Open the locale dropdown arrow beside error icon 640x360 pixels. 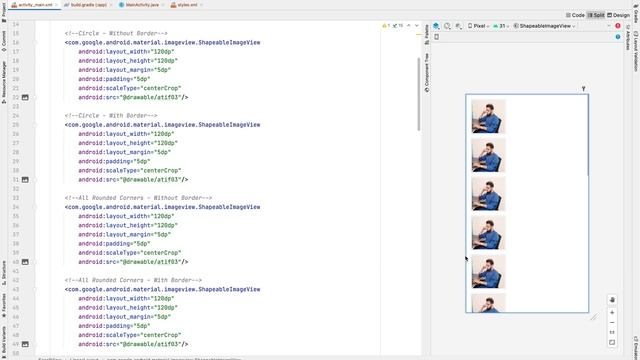coord(609,26)
